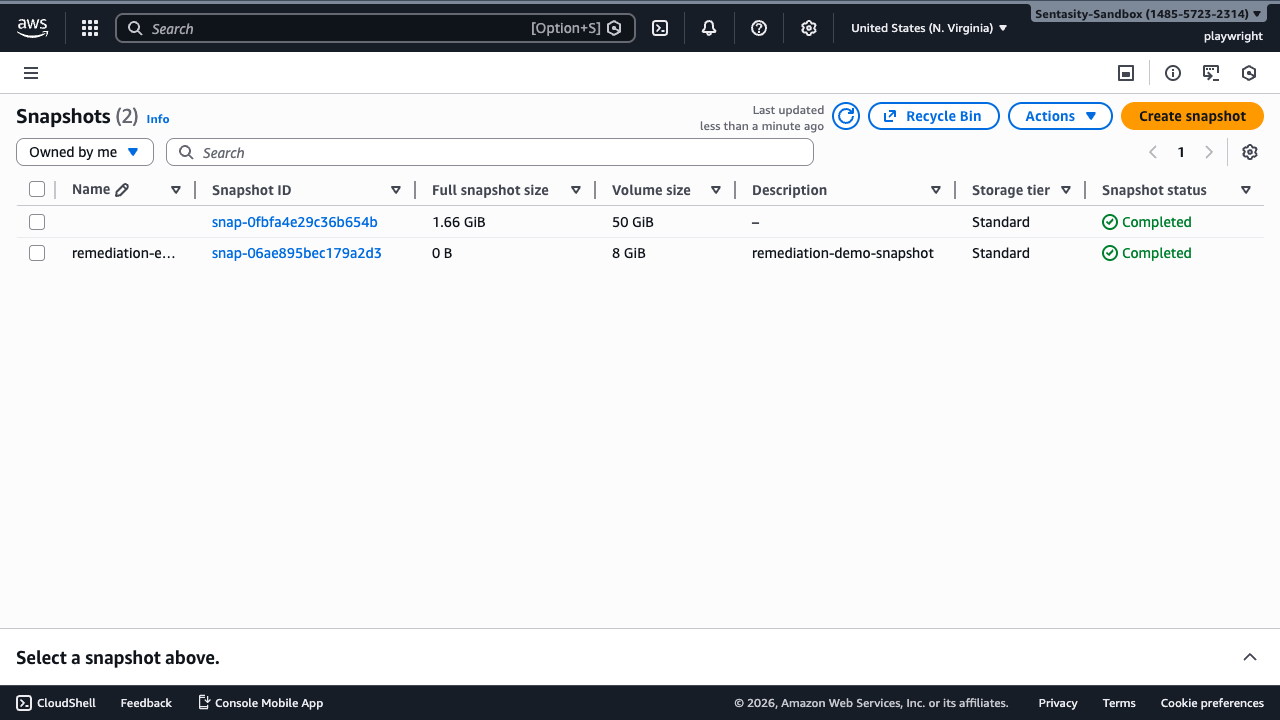Screen dimensions: 1280x720
Task: Open the hamburger navigation menu
Action: click(x=31, y=73)
